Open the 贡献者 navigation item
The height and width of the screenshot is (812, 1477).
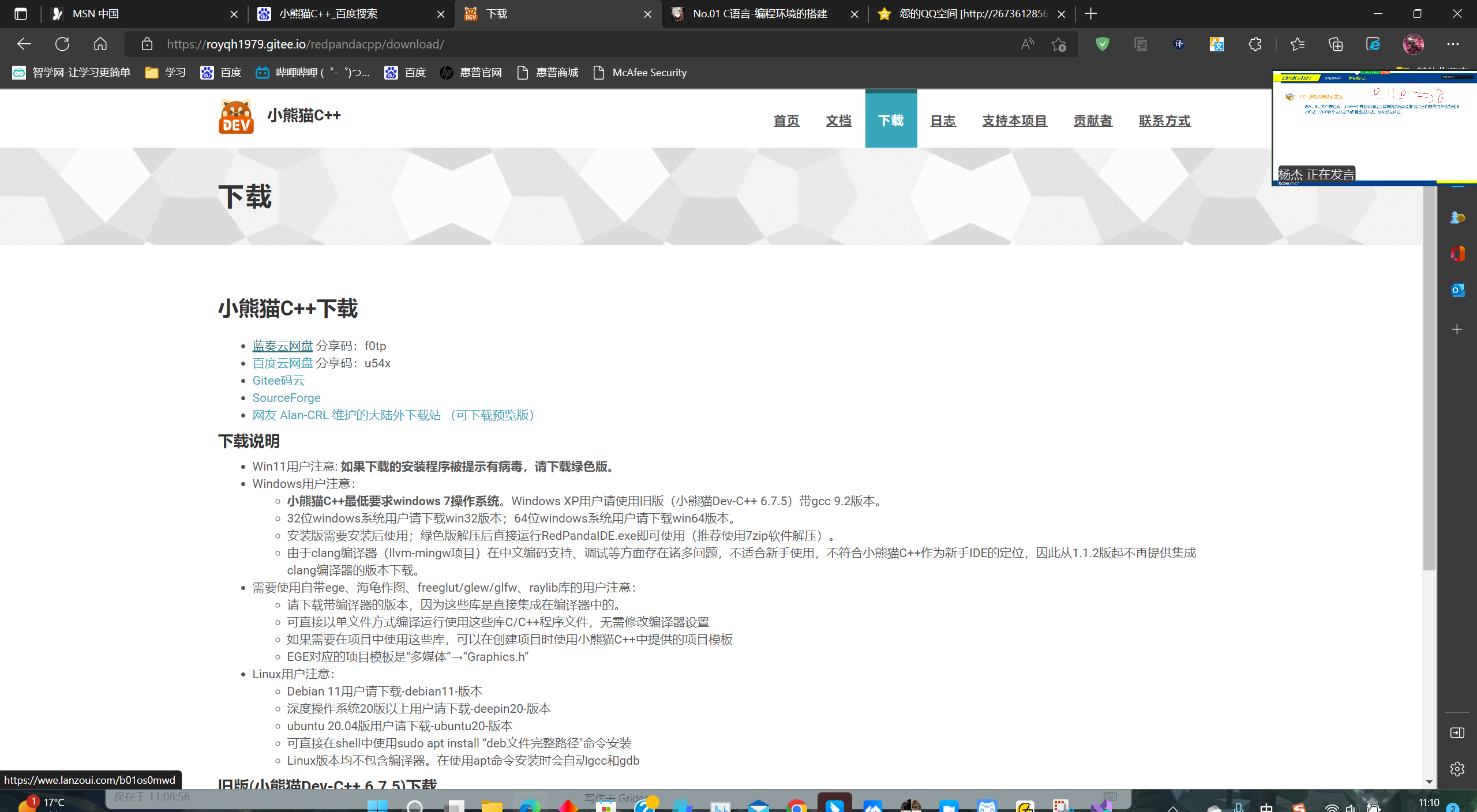point(1093,121)
